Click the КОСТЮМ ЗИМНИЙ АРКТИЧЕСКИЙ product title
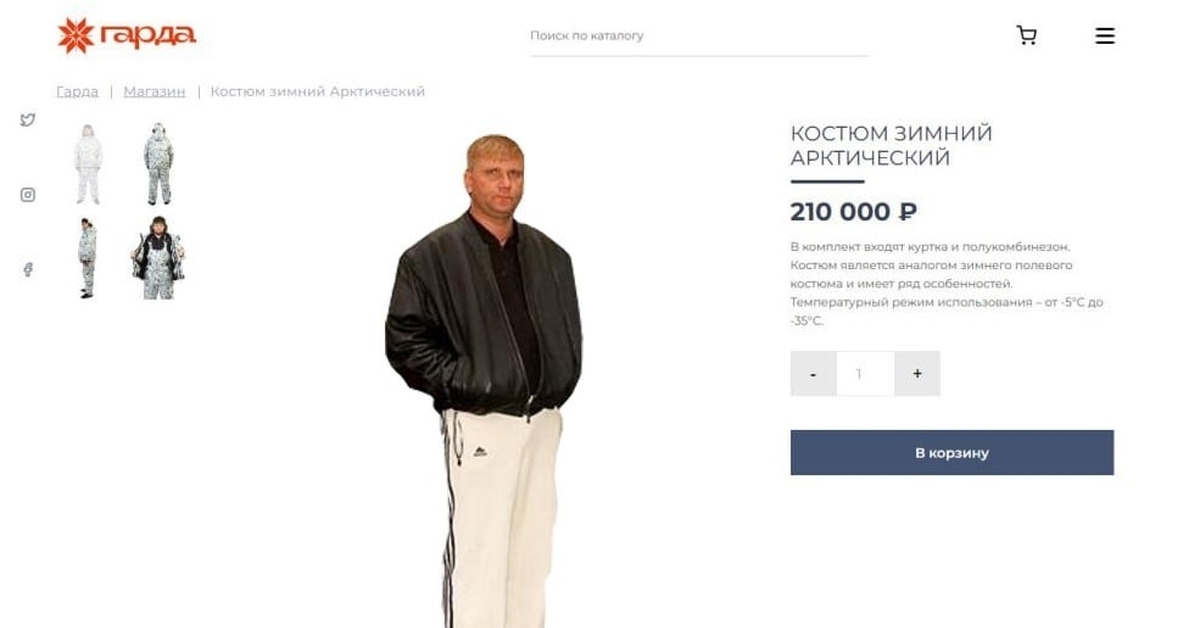Image resolution: width=1200 pixels, height=628 pixels. click(x=891, y=146)
